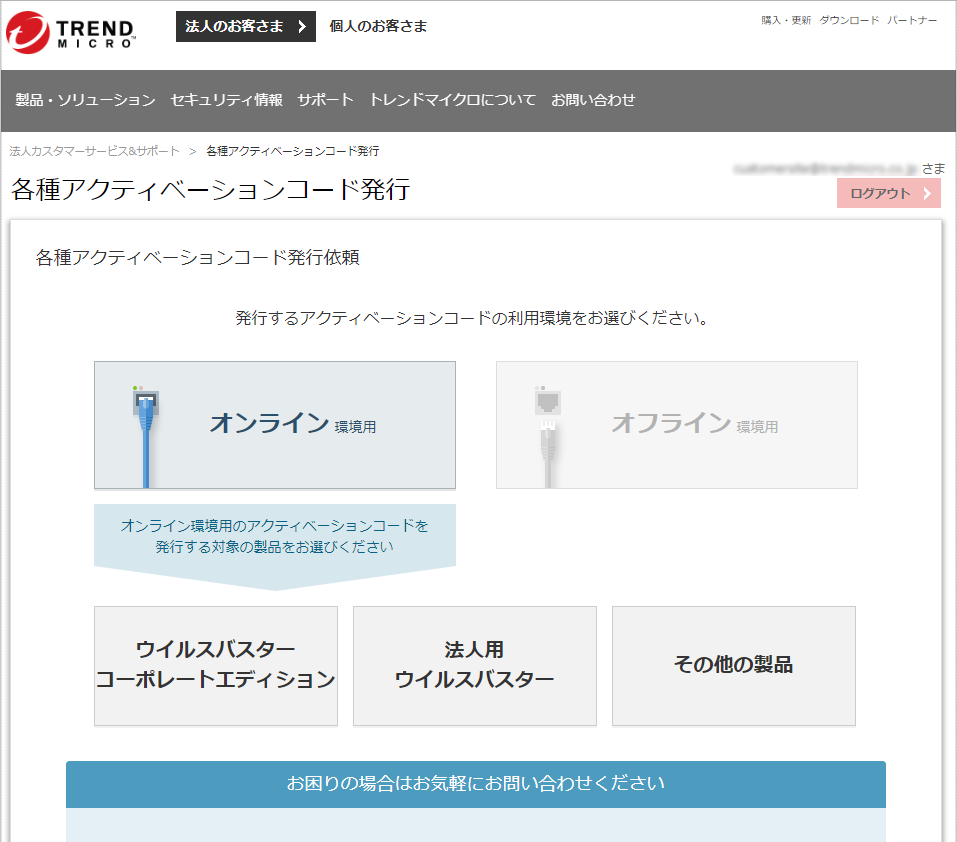
Task: Click the 購入・更新 link
Action: tap(786, 20)
